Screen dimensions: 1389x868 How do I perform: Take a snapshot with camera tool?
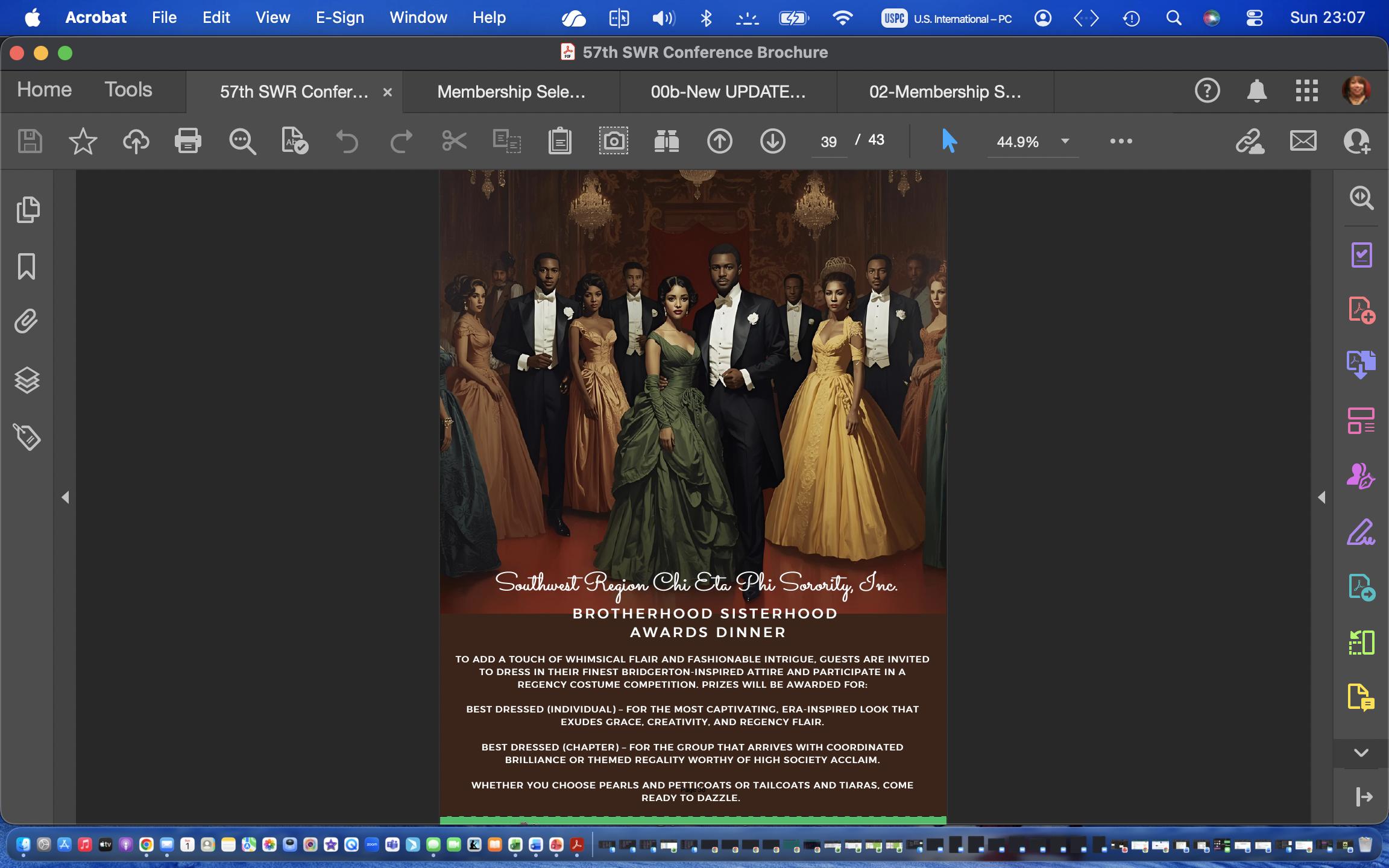(613, 141)
